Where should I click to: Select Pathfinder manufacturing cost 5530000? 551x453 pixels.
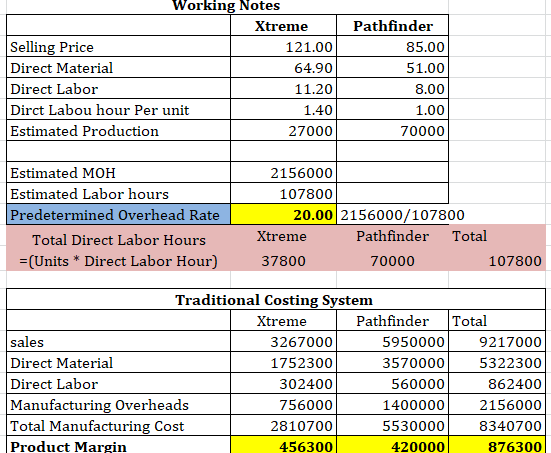[392, 426]
